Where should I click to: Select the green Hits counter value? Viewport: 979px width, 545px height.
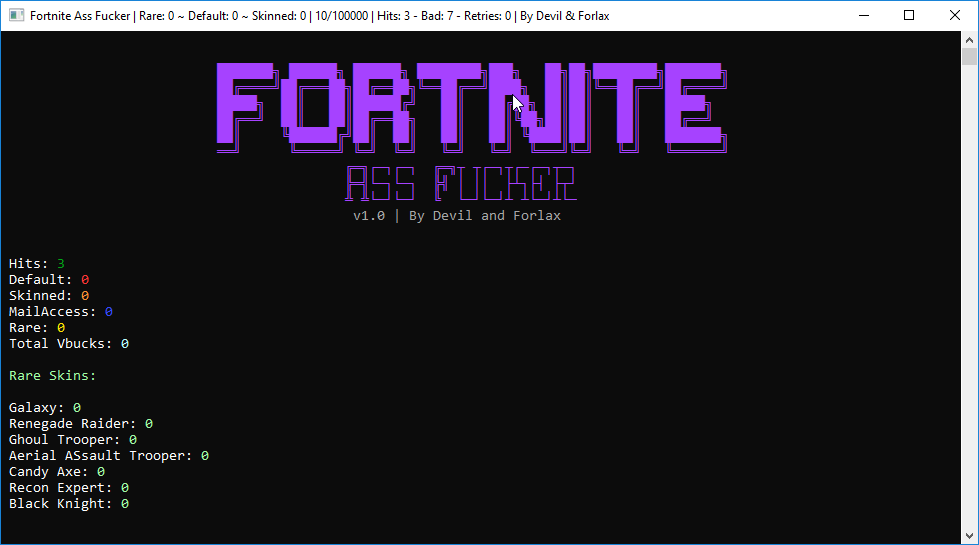click(x=61, y=264)
